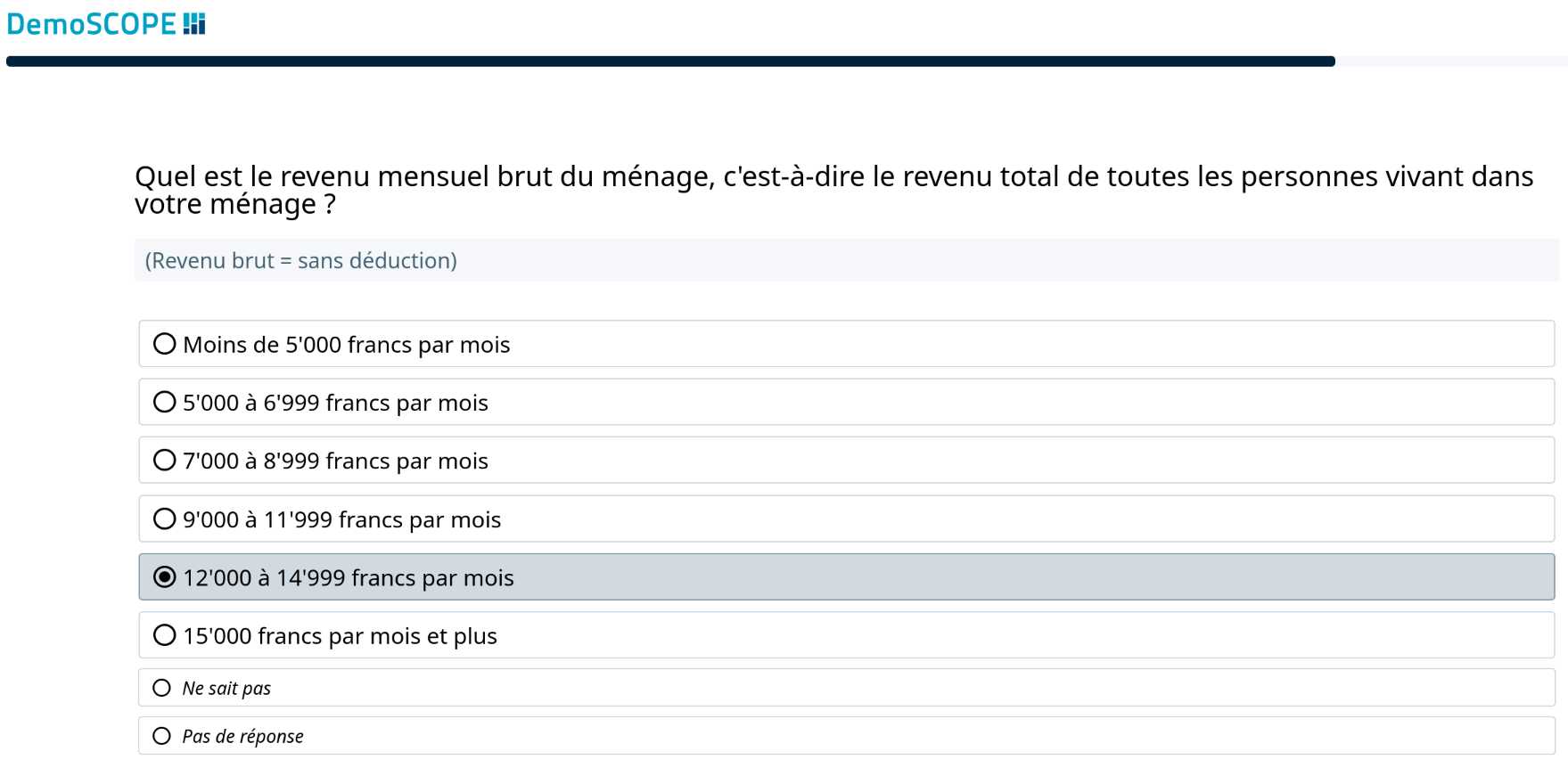Click the unfilled end of the progress bar
The image size is (1568, 776).
click(x=1450, y=61)
